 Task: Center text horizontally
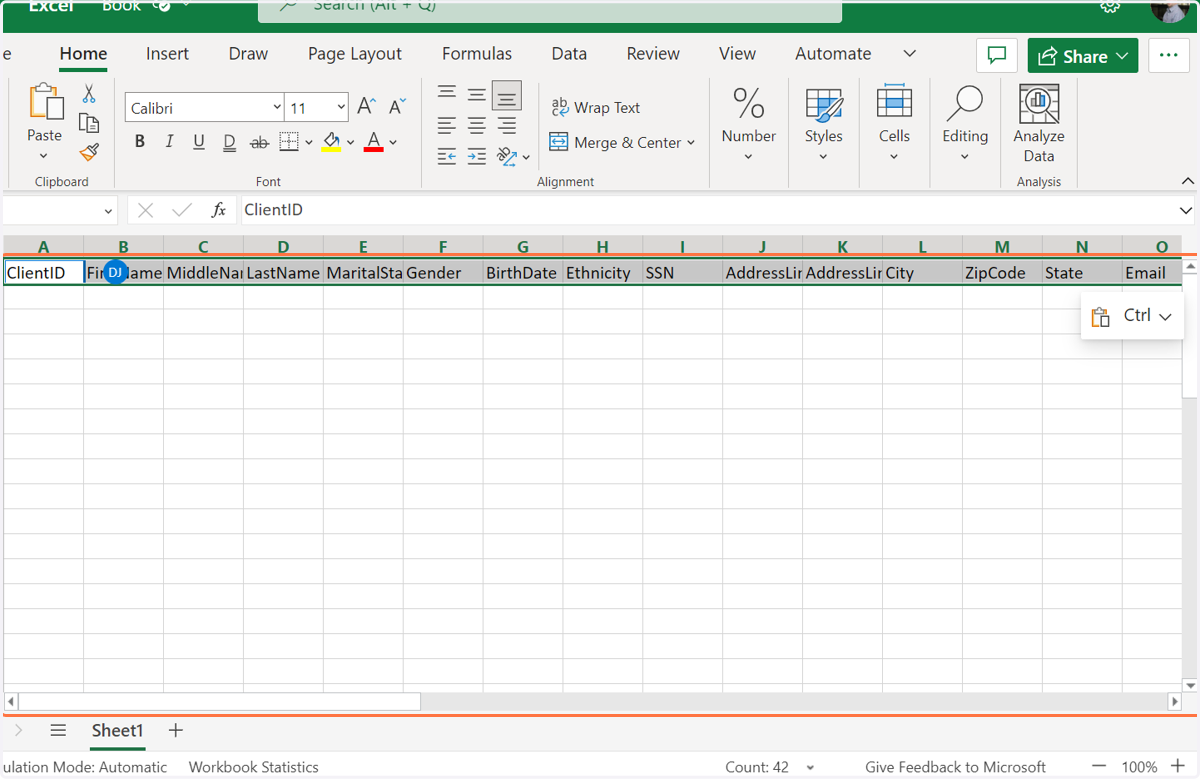pos(477,125)
